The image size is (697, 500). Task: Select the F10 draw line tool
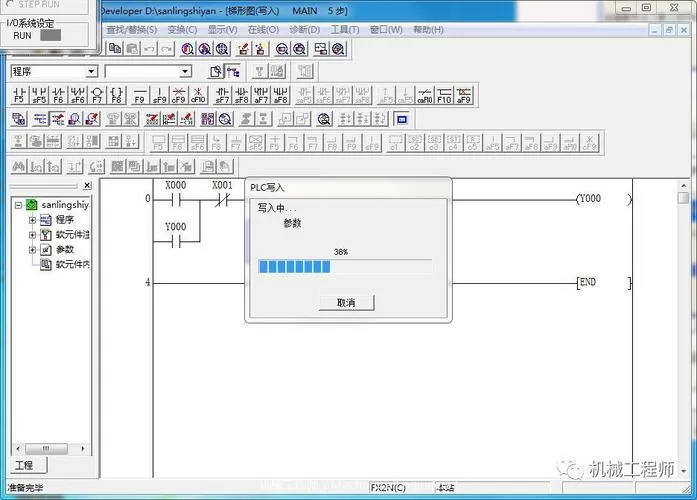click(x=444, y=95)
